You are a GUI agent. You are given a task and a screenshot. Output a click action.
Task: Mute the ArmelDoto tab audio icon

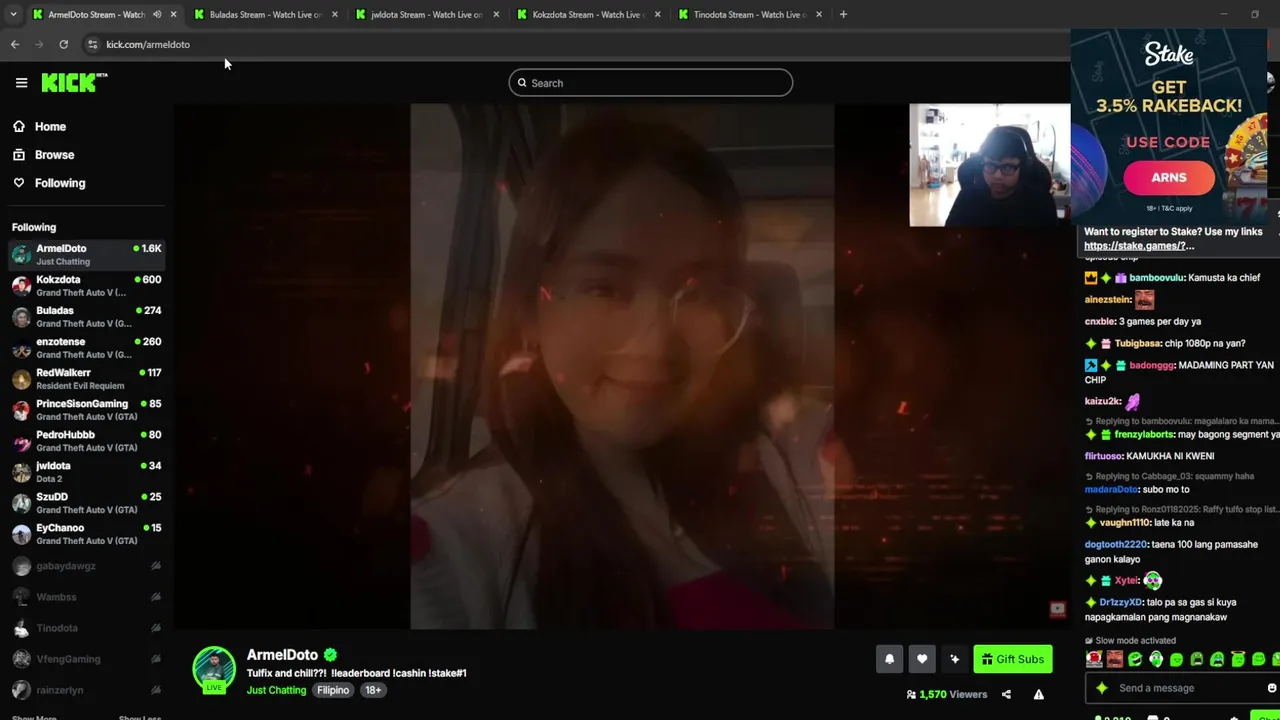click(x=157, y=14)
